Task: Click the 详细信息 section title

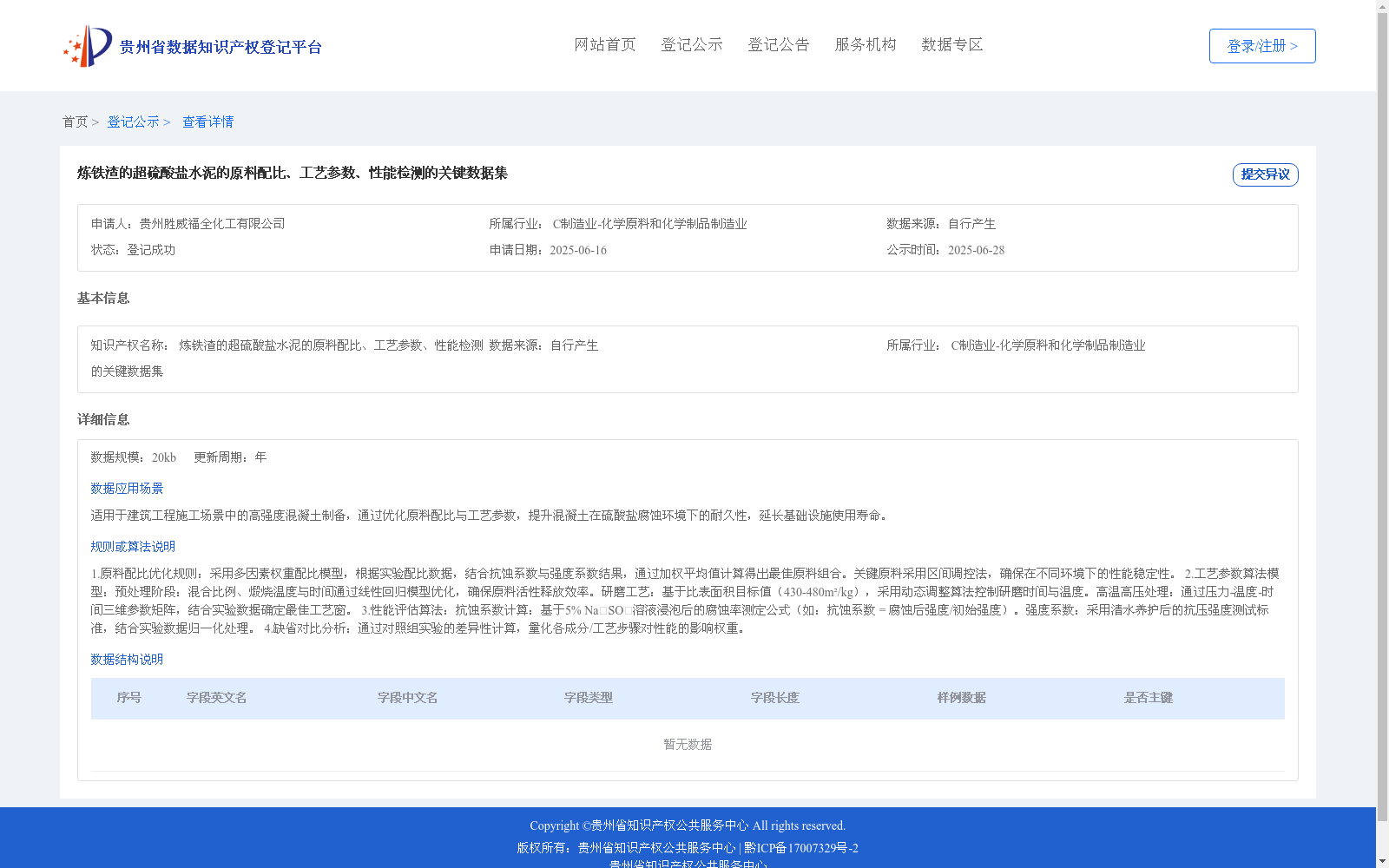Action: click(x=103, y=420)
